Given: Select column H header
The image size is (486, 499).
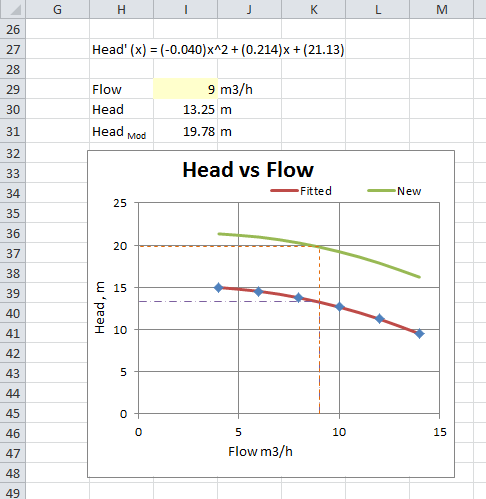Looking at the screenshot, I should pyautogui.click(x=121, y=9).
